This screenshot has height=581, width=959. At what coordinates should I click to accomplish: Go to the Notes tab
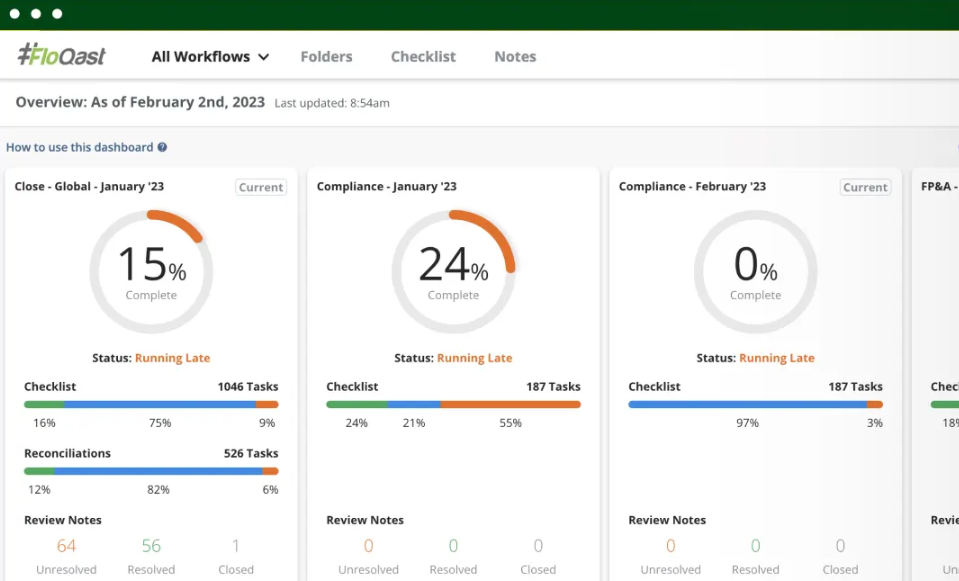point(515,56)
